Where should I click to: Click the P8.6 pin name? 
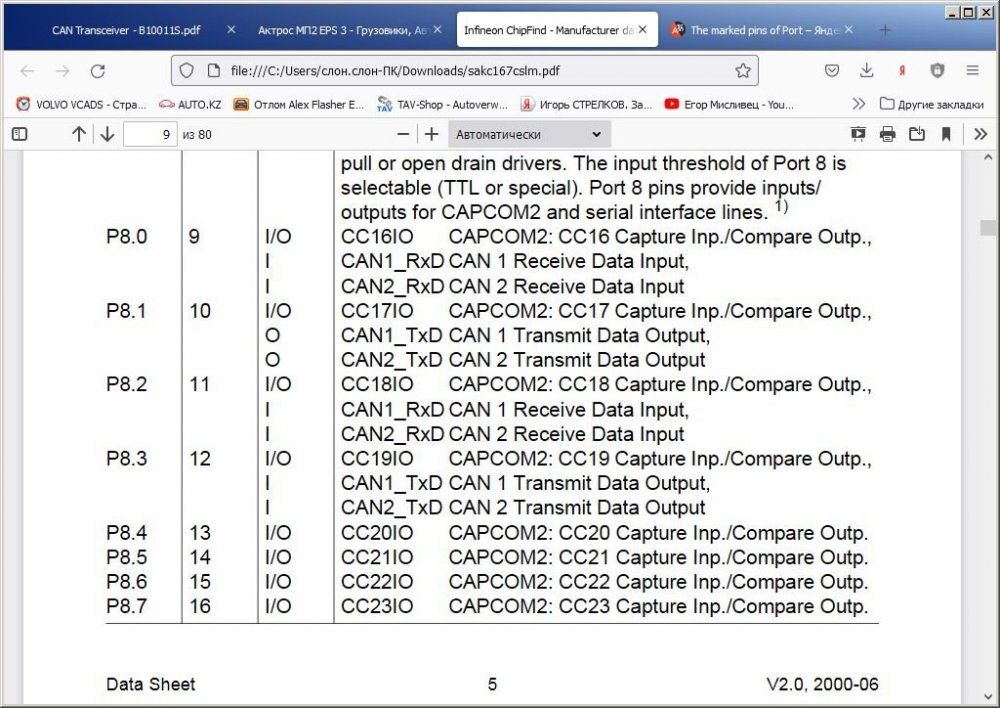click(x=126, y=581)
